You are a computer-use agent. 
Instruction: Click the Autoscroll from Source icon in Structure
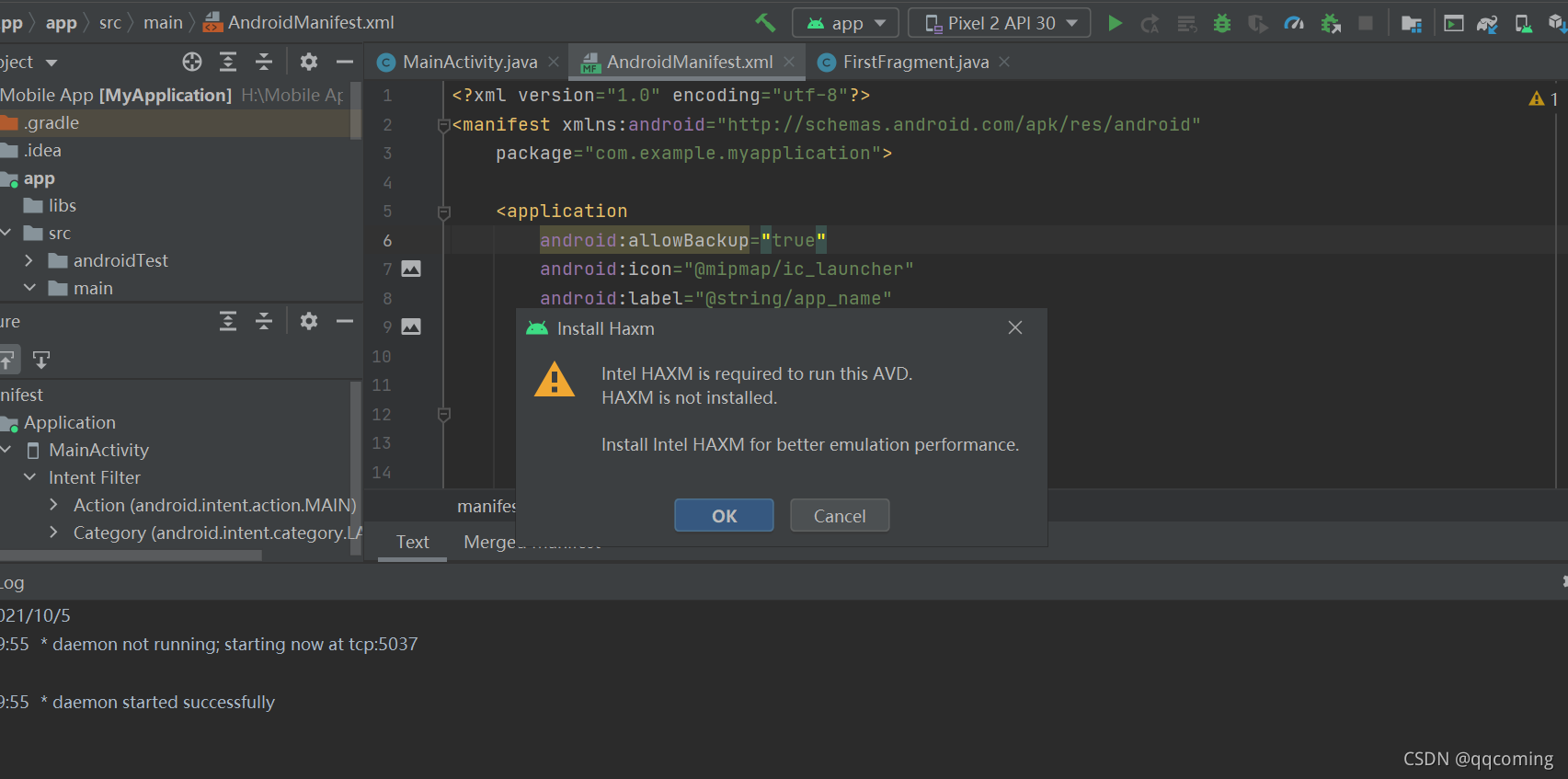[41, 360]
